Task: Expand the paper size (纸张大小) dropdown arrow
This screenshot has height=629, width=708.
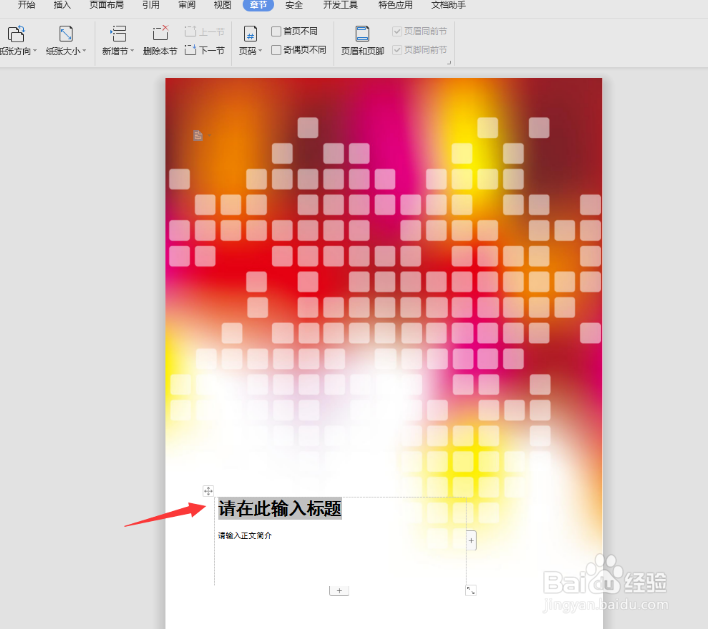Action: pyautogui.click(x=84, y=51)
